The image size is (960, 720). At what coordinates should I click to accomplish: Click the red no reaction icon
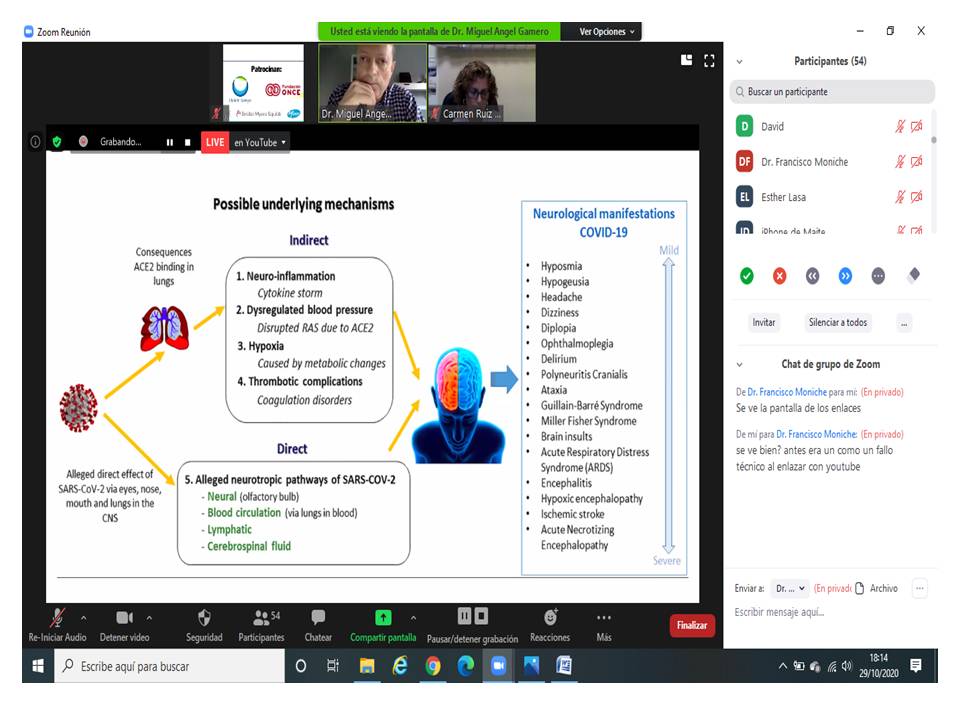pyautogui.click(x=779, y=276)
